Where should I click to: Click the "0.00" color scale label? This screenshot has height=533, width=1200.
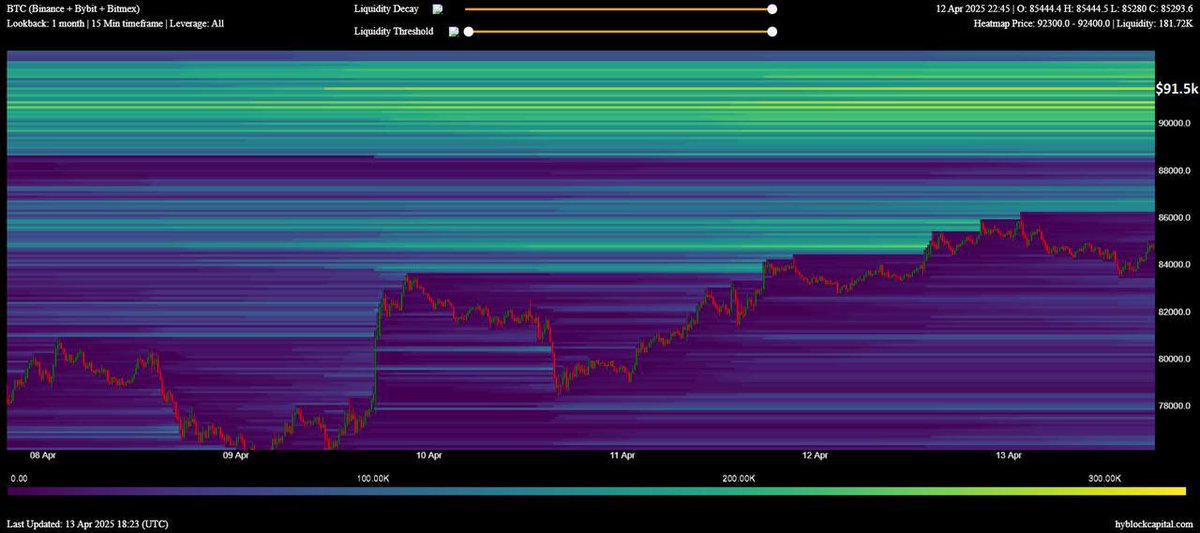click(18, 479)
